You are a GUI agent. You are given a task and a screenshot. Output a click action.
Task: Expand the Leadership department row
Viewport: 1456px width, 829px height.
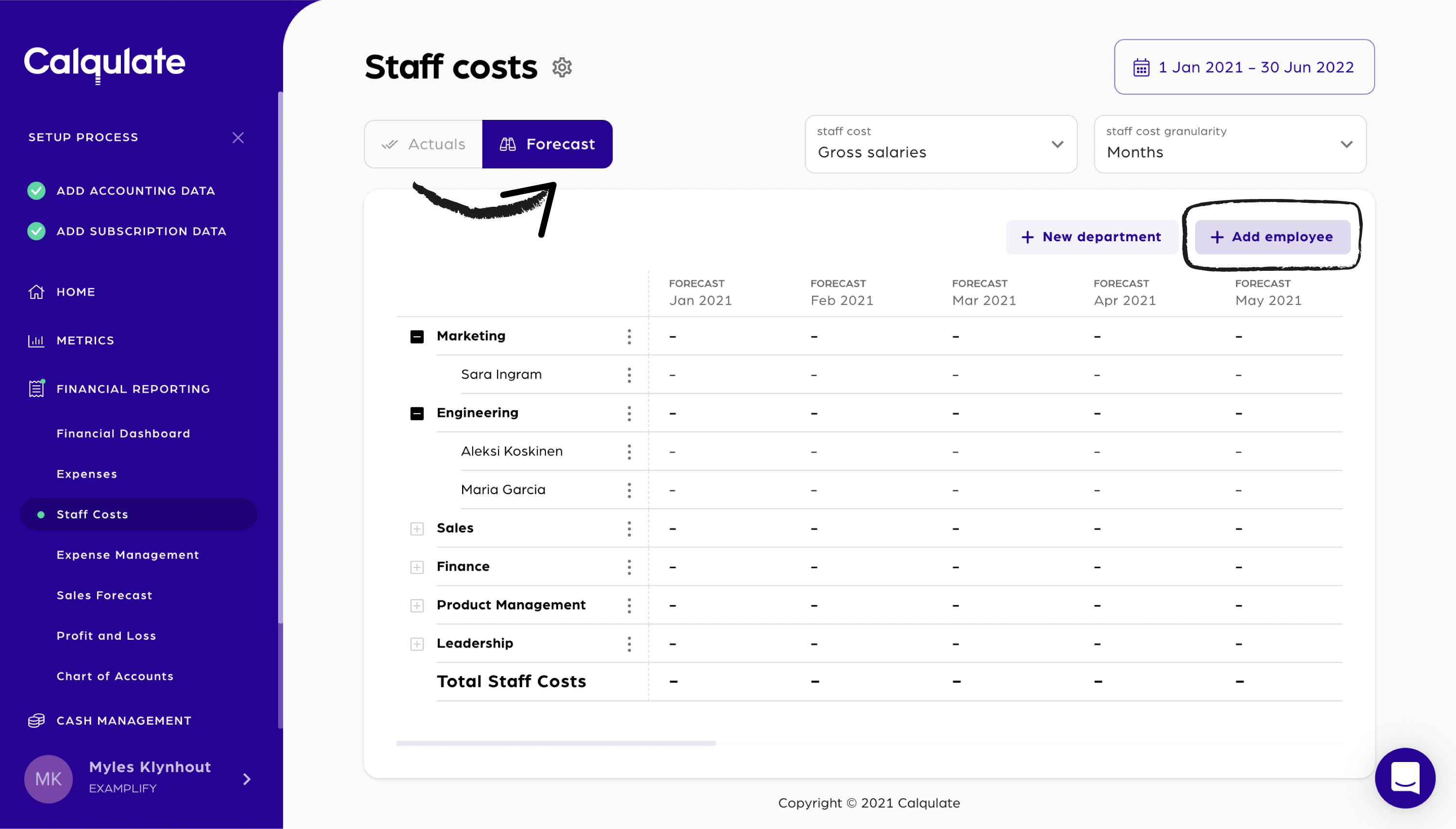[x=416, y=644]
